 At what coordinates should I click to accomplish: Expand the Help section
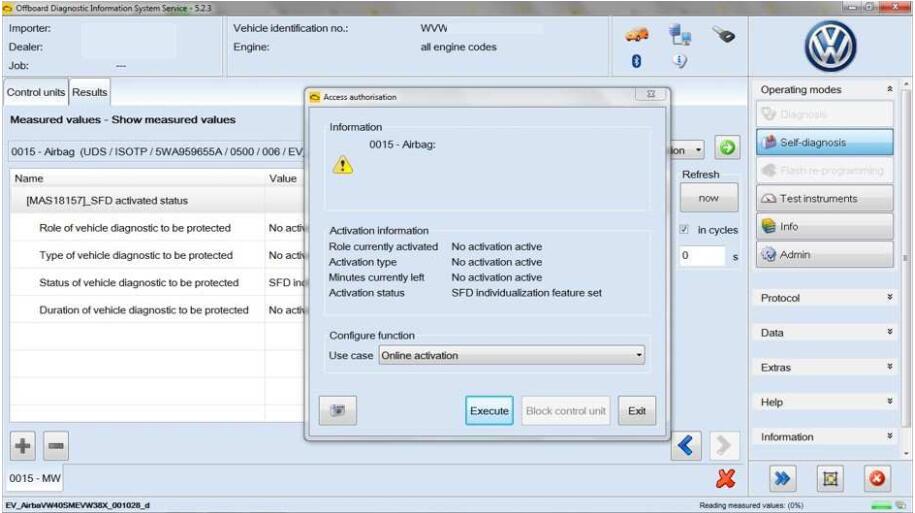click(x=889, y=402)
